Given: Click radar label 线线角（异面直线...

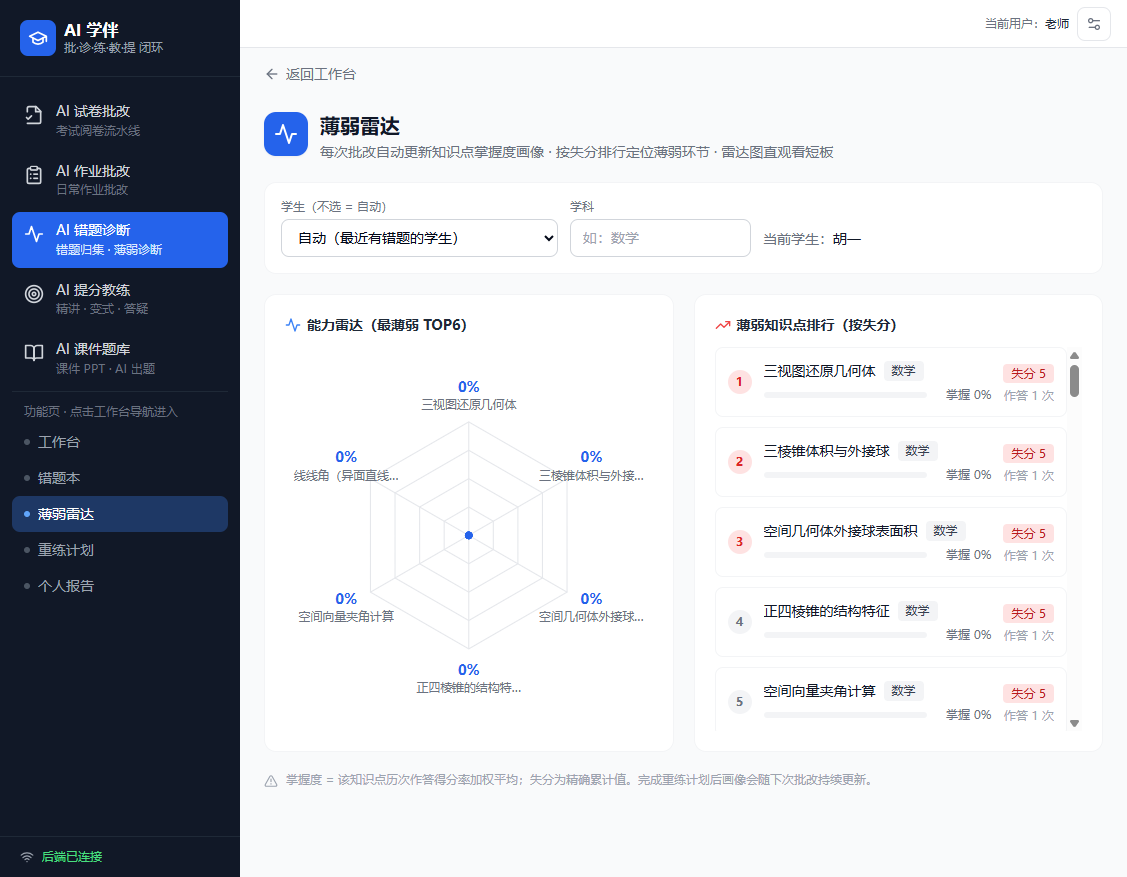Looking at the screenshot, I should [x=346, y=476].
